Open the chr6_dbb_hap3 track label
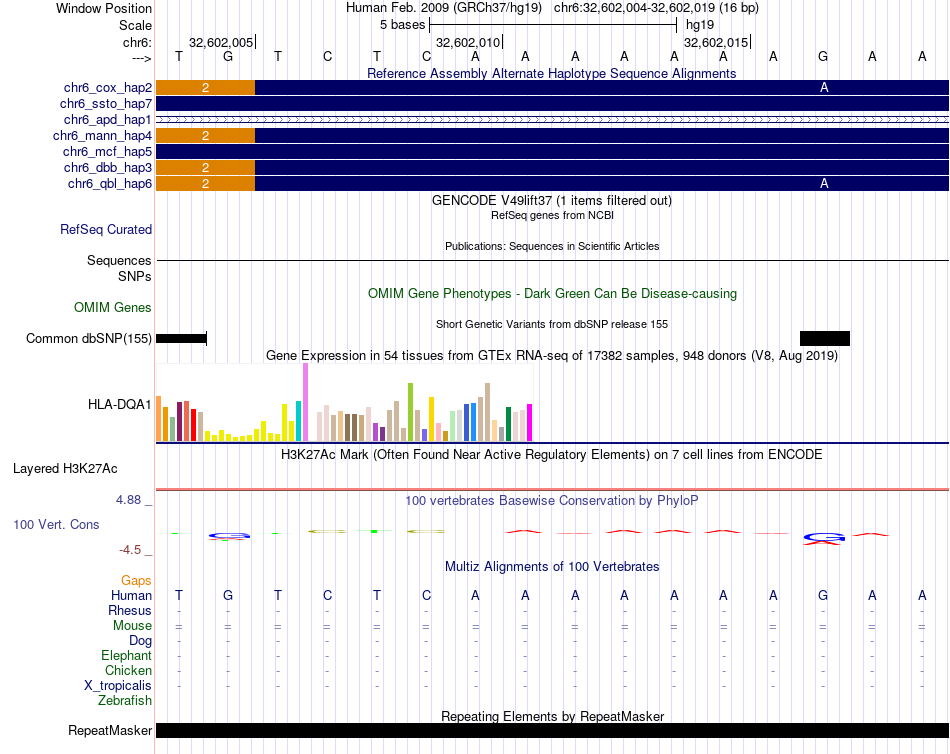950x754 pixels. [108, 167]
